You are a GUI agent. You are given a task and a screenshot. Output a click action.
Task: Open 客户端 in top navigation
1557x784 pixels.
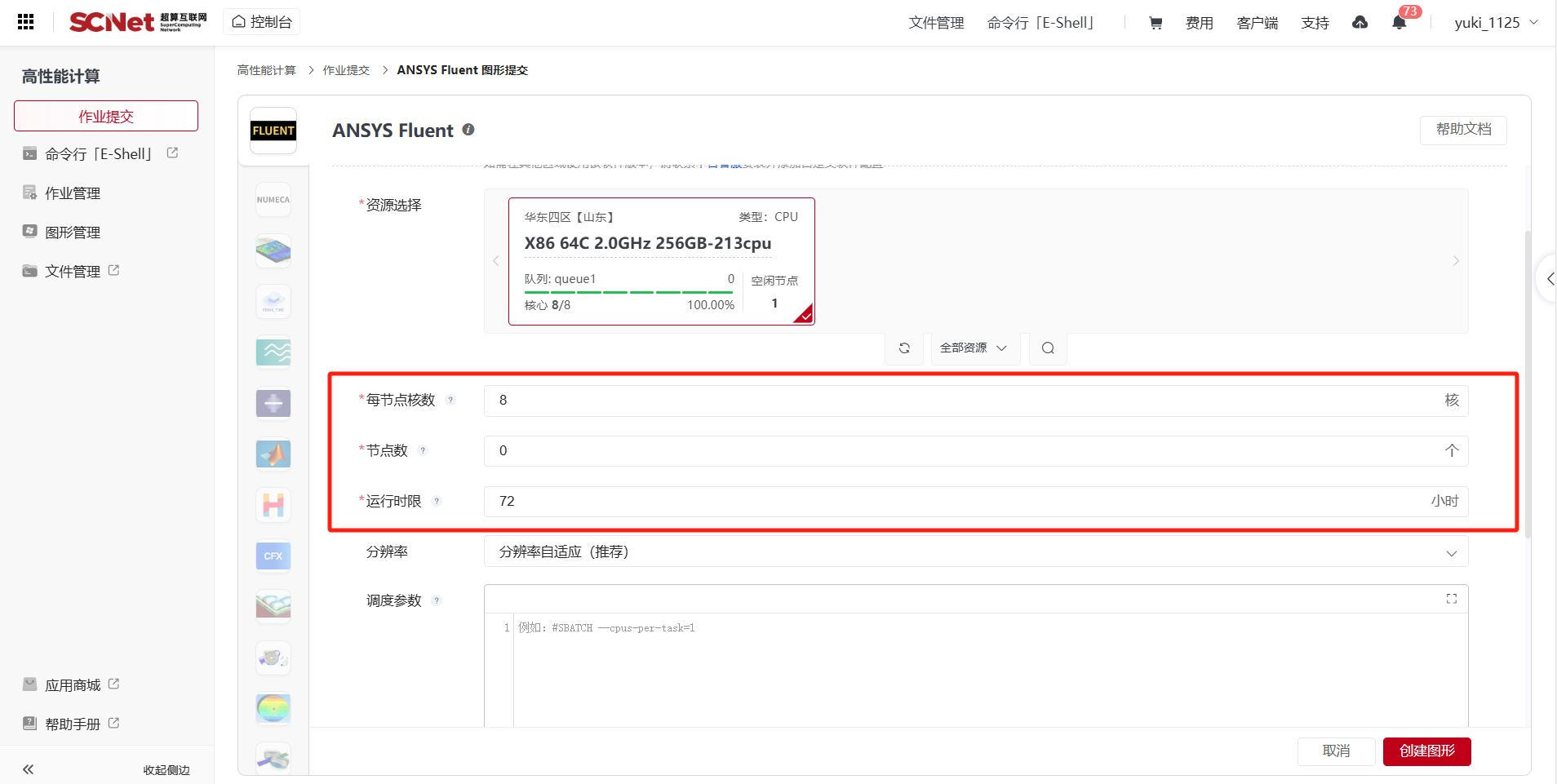coord(1257,23)
